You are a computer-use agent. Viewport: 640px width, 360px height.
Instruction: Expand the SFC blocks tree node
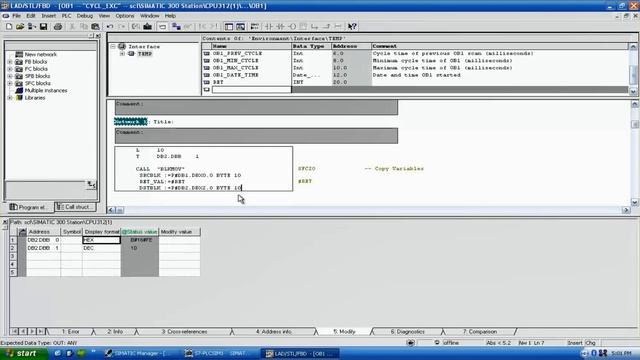point(10,83)
